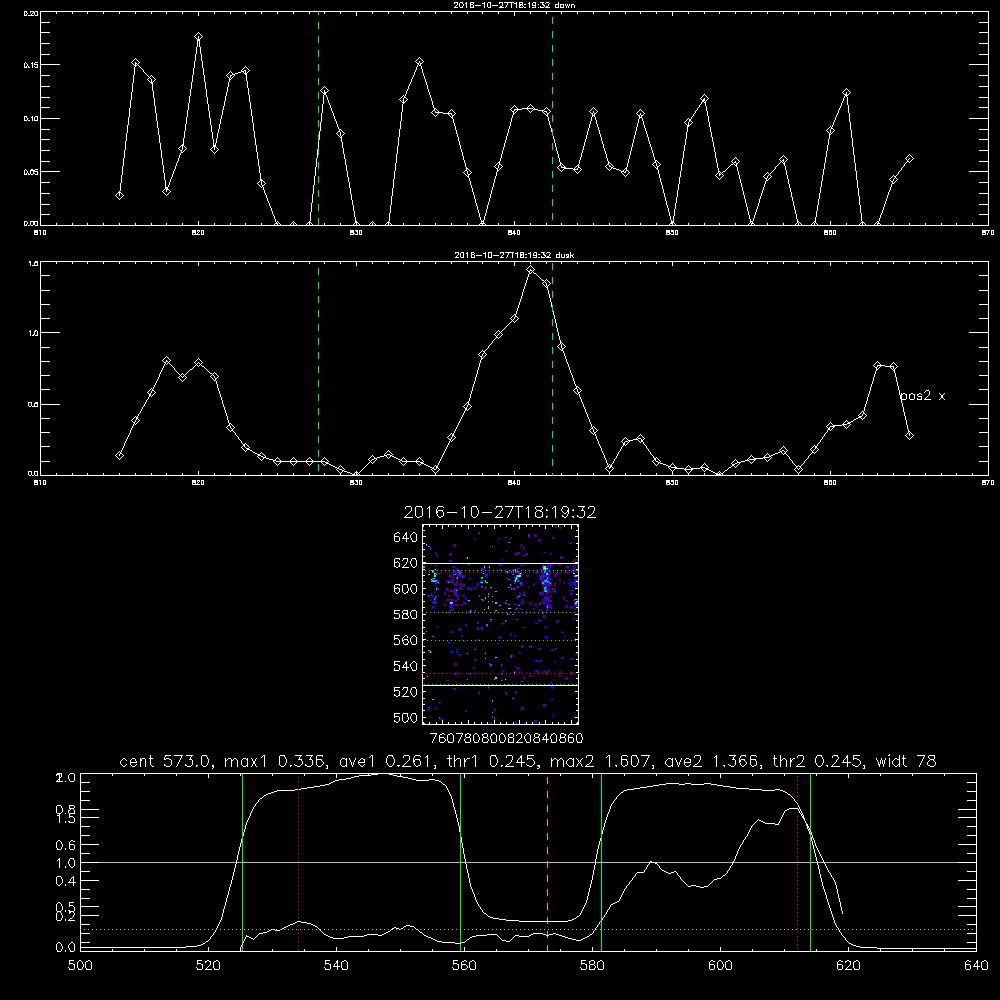The height and width of the screenshot is (1000, 1000).
Task: Click the last diamond data point in dusk plot
Action: (909, 436)
